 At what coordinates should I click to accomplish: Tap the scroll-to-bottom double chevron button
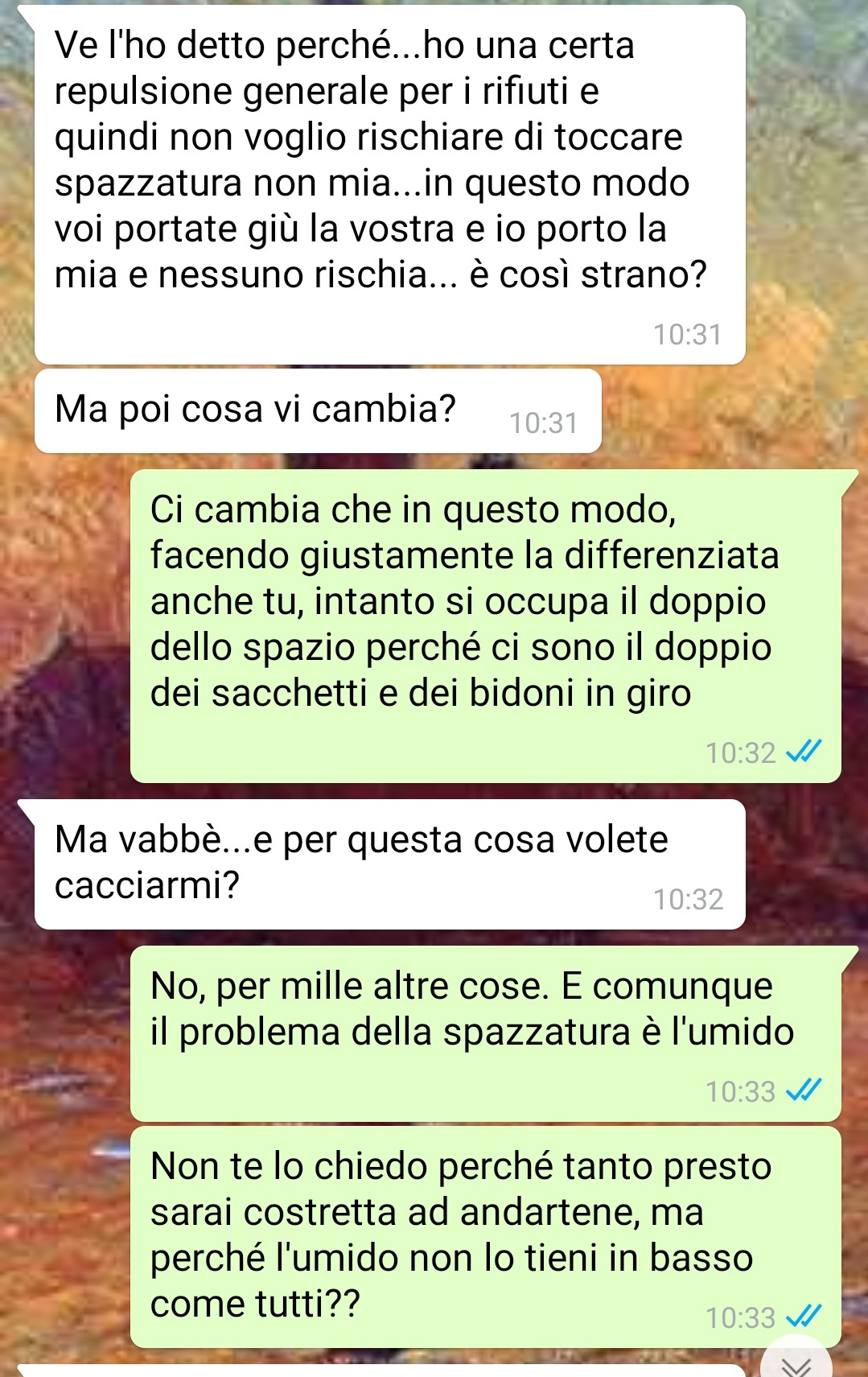pos(796,1360)
